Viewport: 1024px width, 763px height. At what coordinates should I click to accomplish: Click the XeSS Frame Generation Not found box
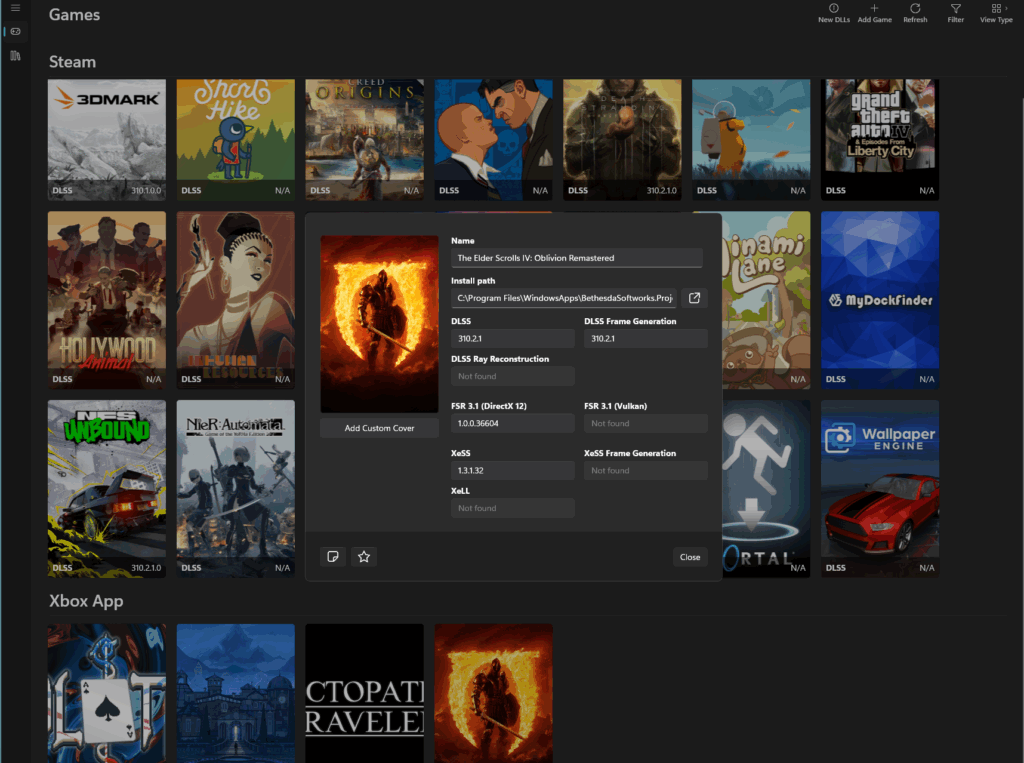pos(646,470)
